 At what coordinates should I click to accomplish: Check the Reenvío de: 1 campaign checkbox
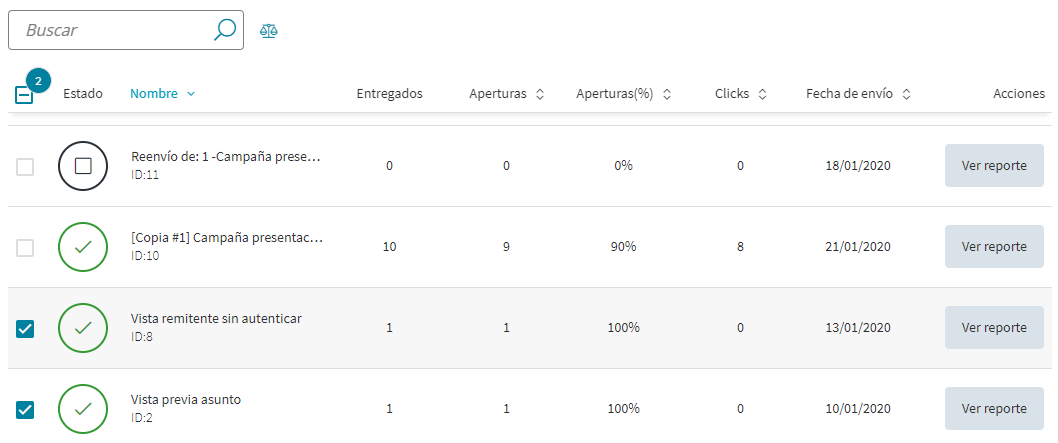coord(25,167)
